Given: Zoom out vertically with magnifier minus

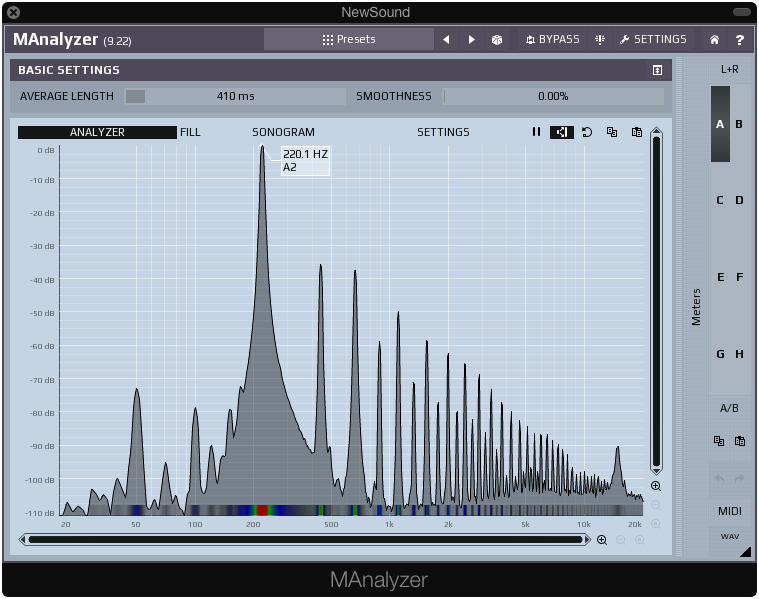Looking at the screenshot, I should tap(656, 505).
